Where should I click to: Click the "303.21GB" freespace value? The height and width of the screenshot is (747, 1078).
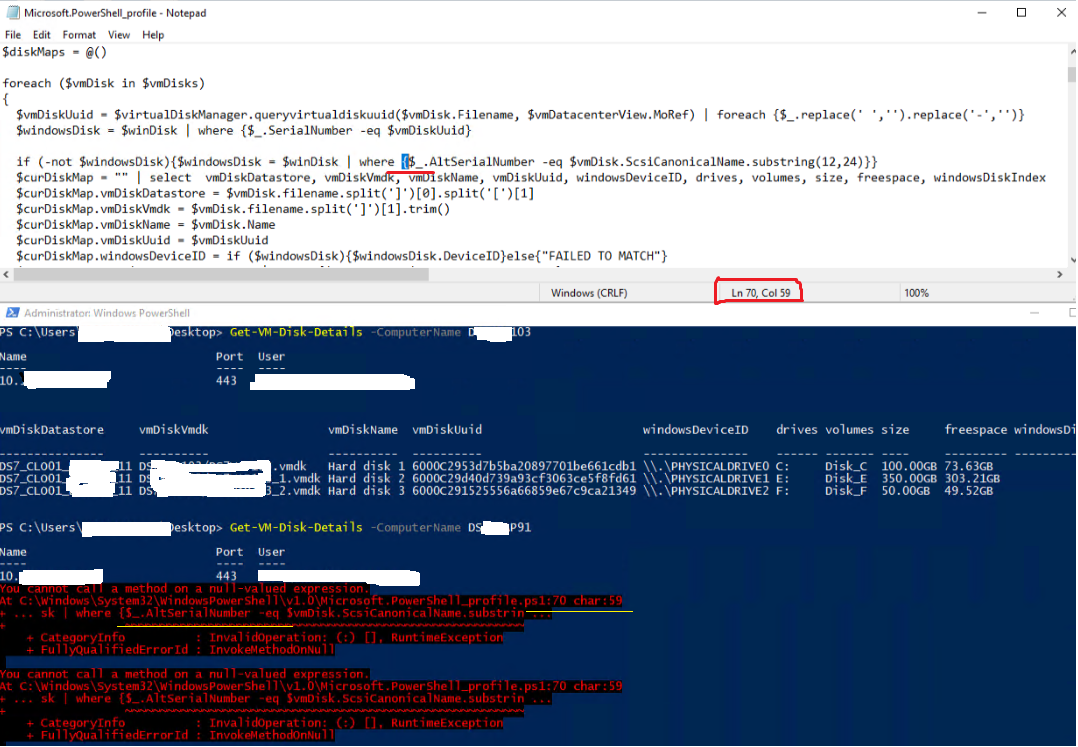point(972,479)
